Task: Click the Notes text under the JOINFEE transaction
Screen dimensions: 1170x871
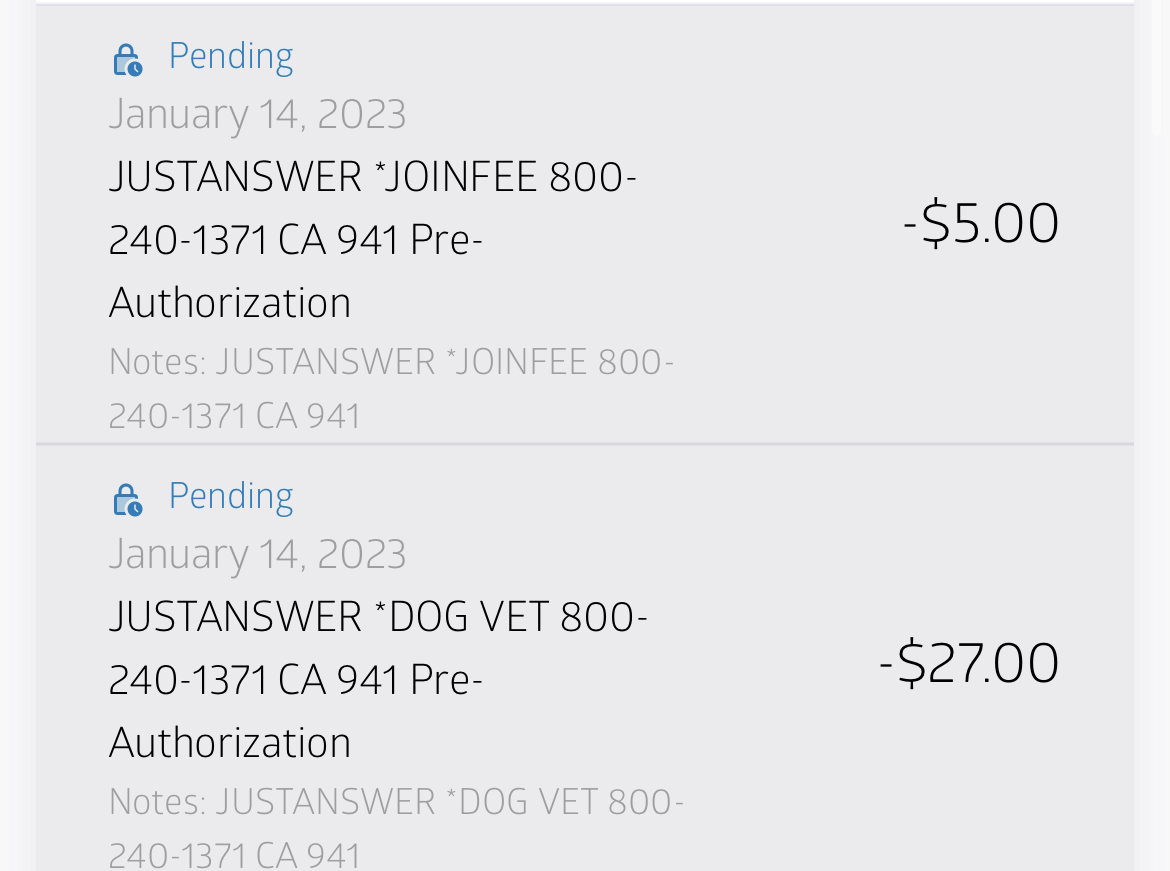Action: tap(390, 387)
